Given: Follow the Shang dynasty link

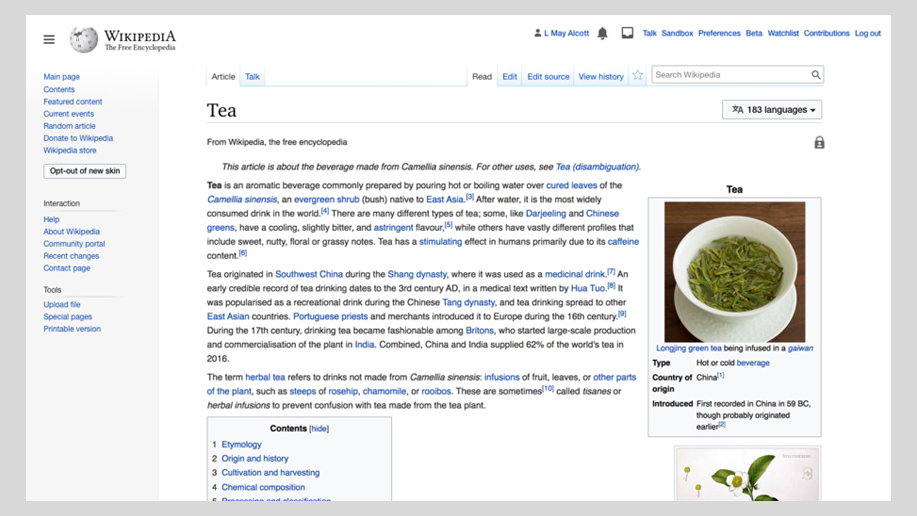Looking at the screenshot, I should tap(417, 274).
